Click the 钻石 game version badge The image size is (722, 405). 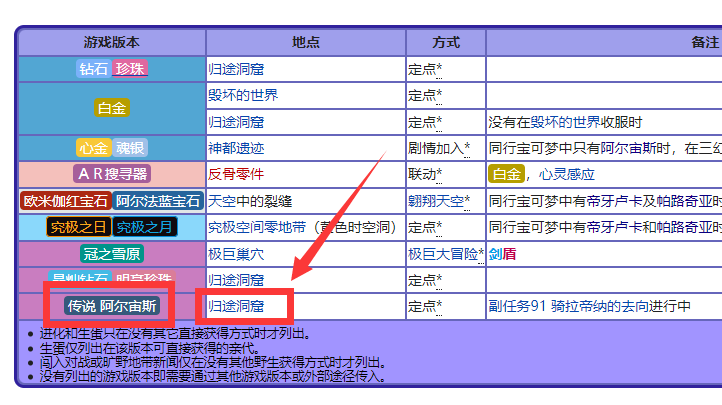pyautogui.click(x=93, y=69)
